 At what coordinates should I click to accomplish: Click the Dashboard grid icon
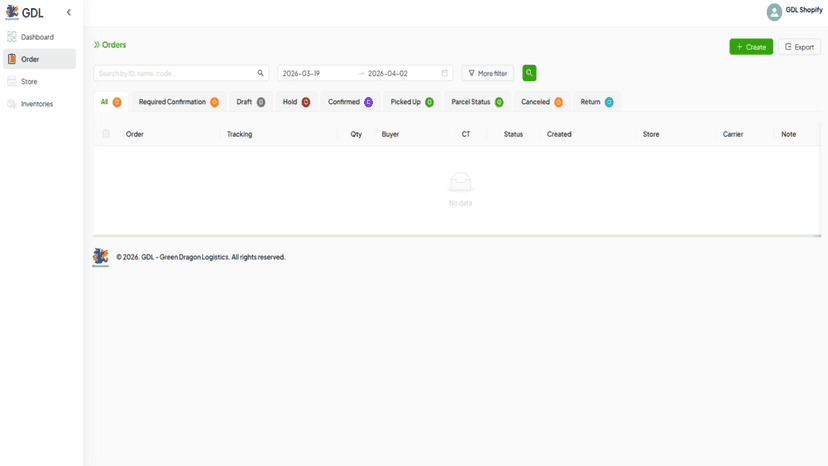pyautogui.click(x=12, y=37)
